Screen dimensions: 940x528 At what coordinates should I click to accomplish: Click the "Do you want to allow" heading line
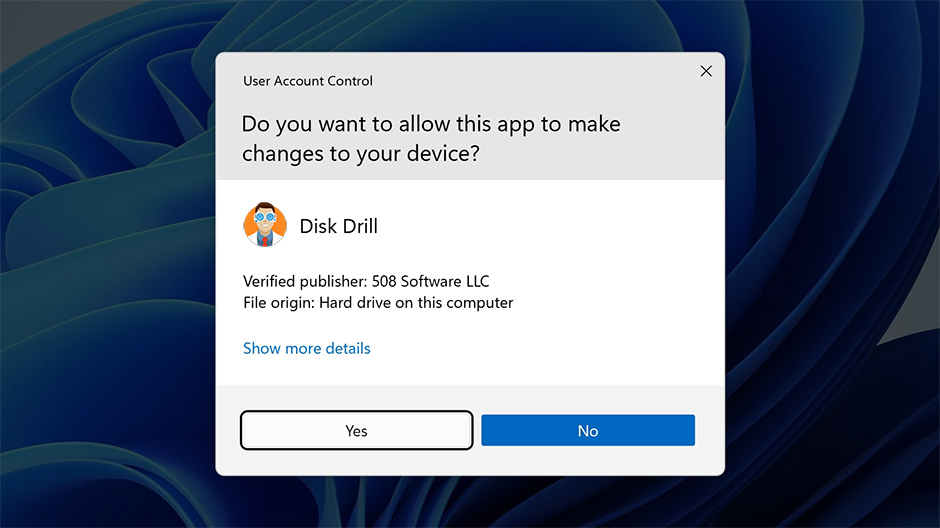[x=430, y=125]
